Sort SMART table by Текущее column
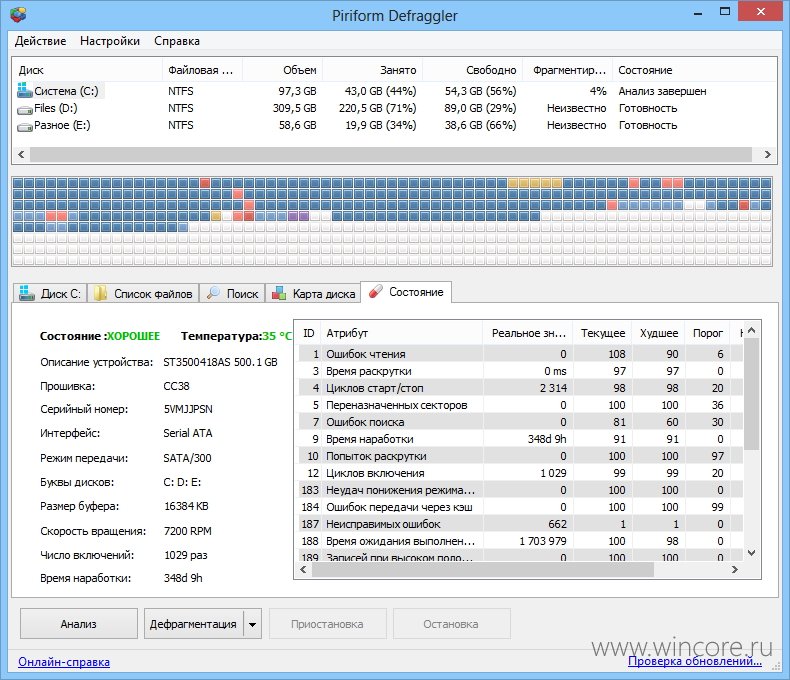Viewport: 790px width, 680px height. (x=603, y=333)
